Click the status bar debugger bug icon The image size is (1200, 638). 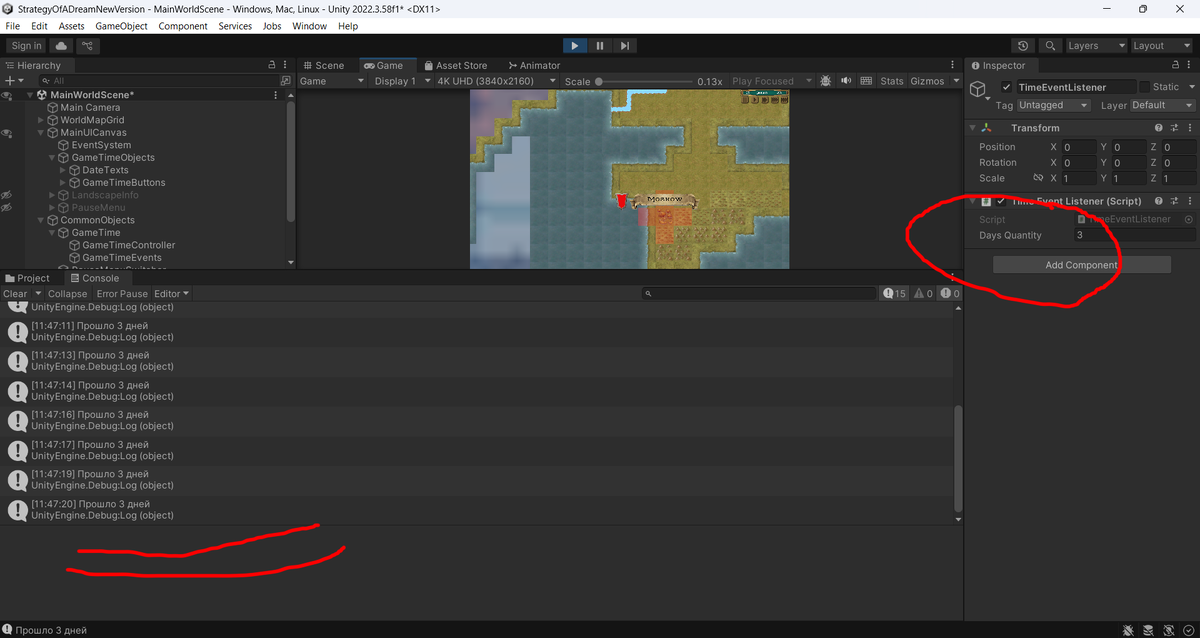1128,630
